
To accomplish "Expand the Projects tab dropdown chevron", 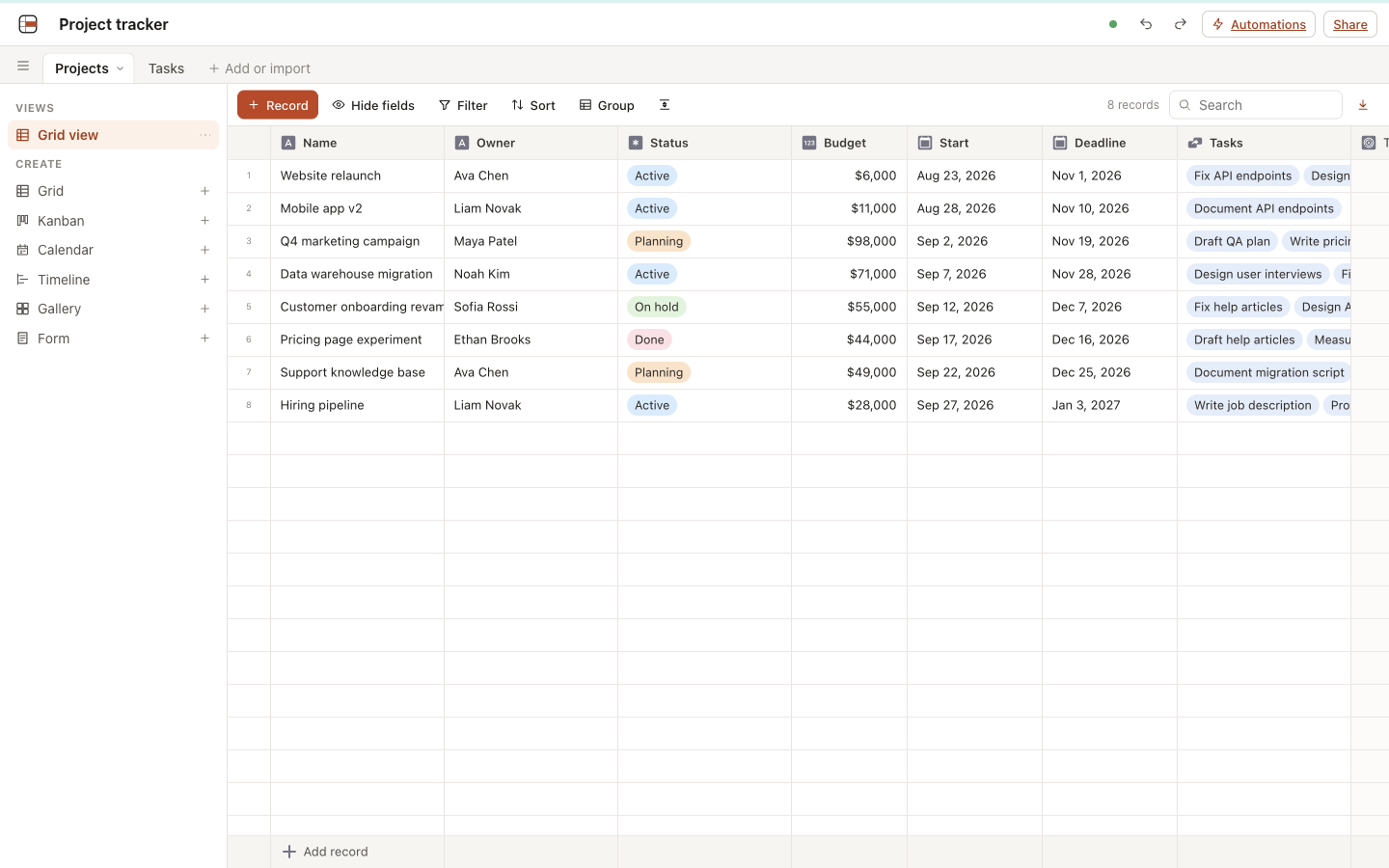I will pos(120,68).
